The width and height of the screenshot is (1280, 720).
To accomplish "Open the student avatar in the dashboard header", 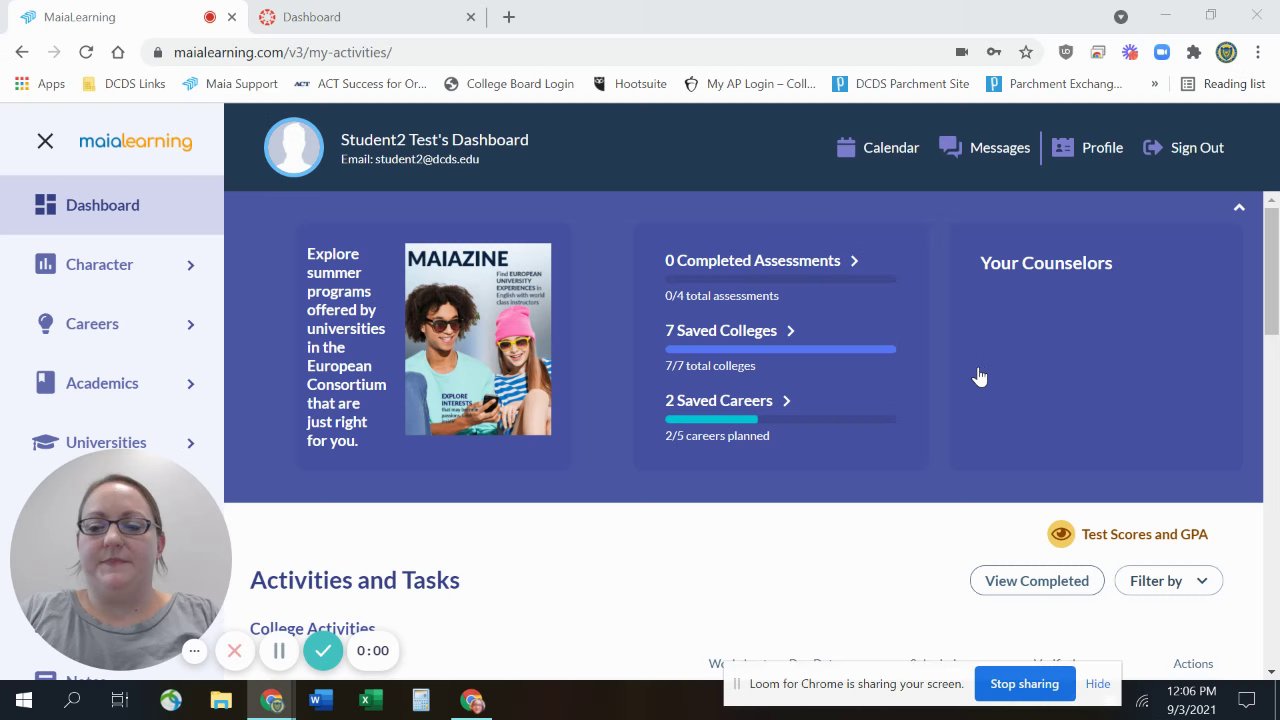I will coord(294,147).
